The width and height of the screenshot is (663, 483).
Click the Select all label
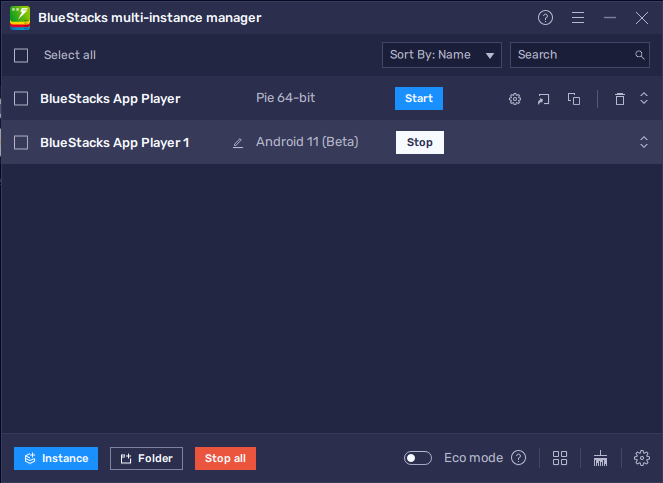tap(70, 55)
